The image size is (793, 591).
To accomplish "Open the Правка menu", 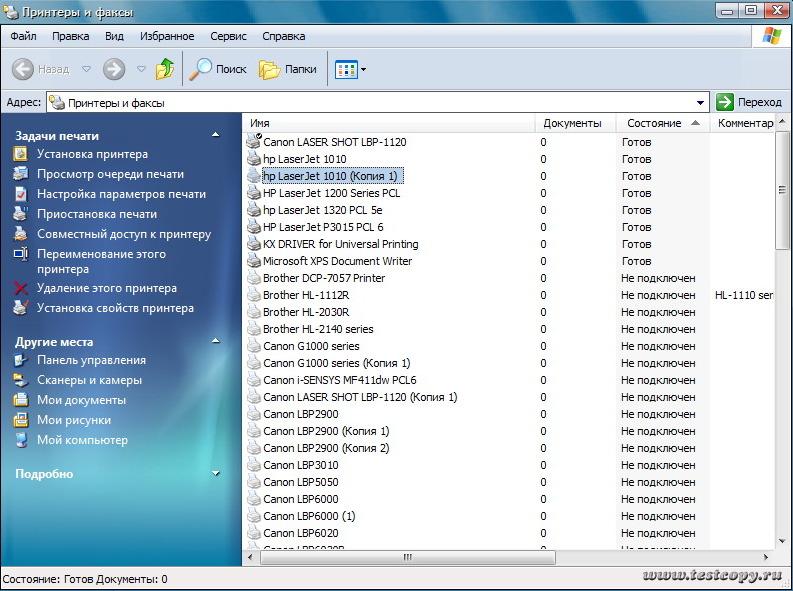I will [71, 36].
